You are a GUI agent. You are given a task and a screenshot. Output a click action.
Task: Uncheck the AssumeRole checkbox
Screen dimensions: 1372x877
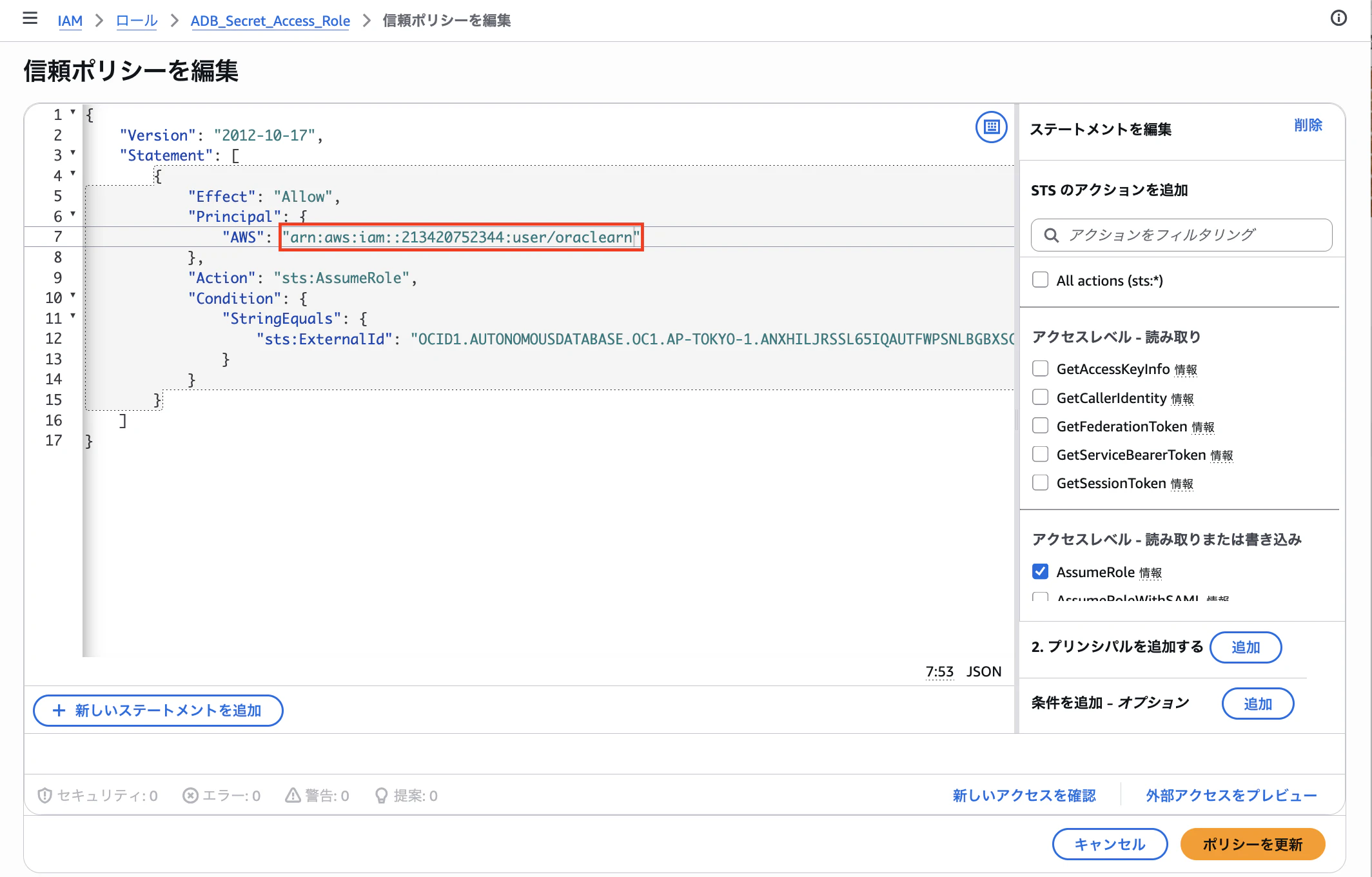(1040, 571)
